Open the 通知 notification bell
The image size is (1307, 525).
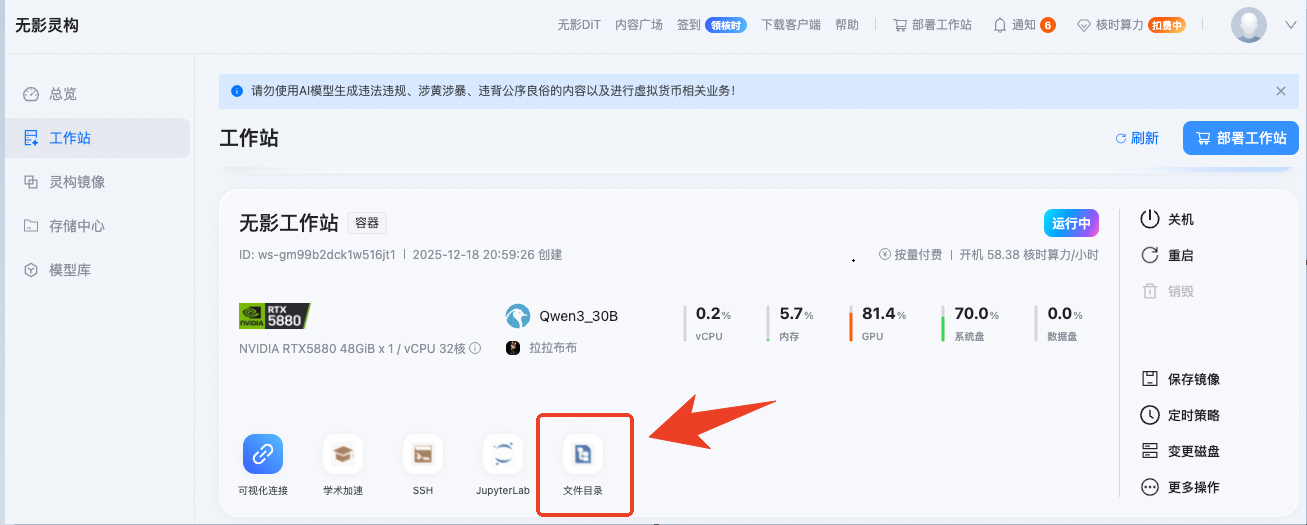click(x=1000, y=25)
